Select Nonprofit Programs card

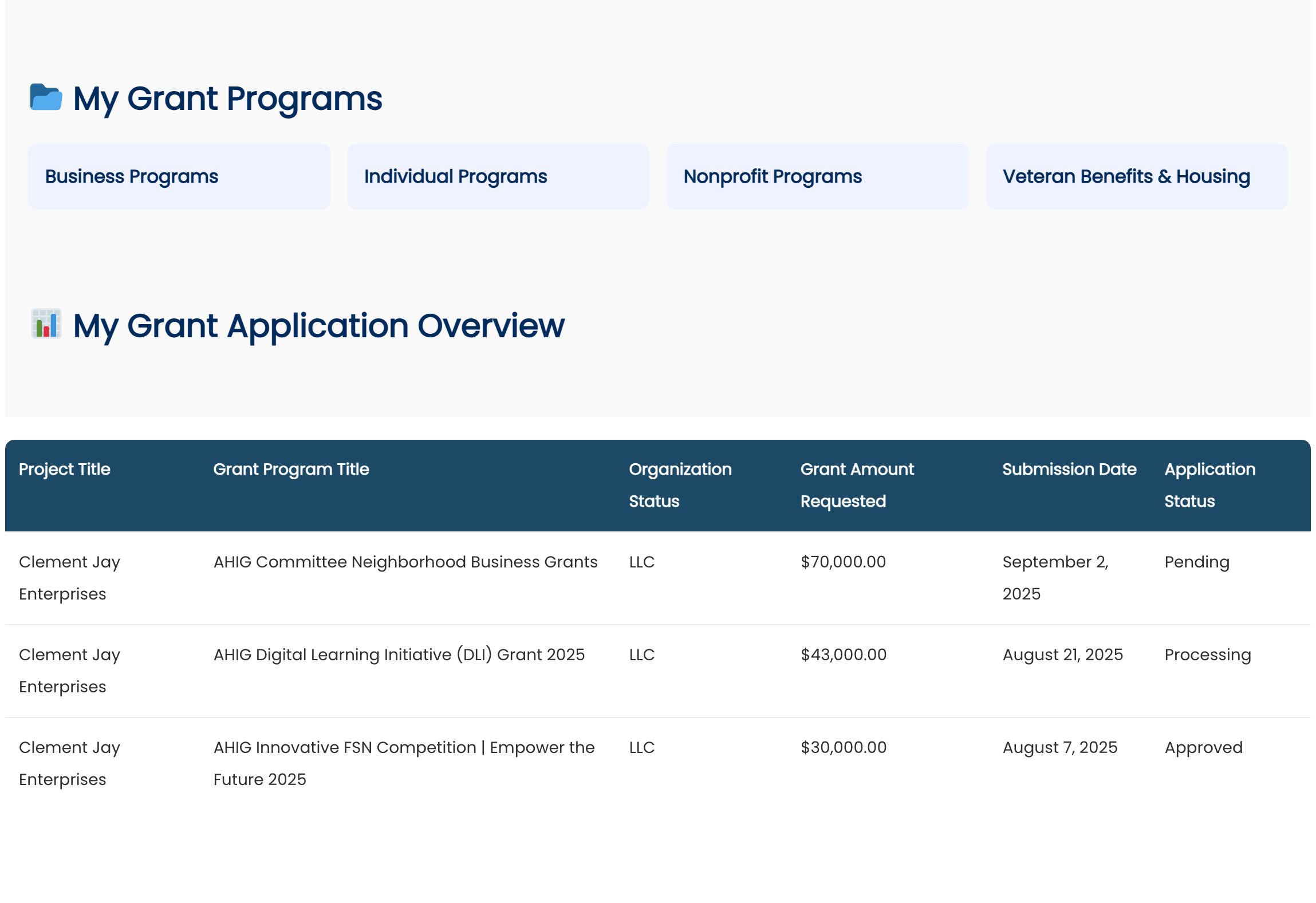click(817, 176)
